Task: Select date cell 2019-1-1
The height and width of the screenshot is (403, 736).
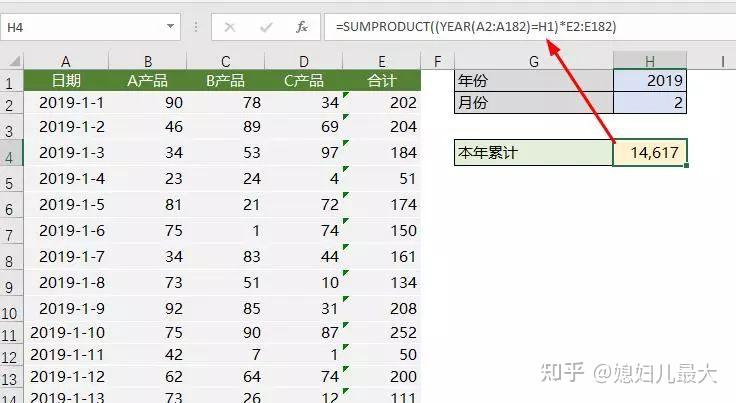Action: [66, 103]
